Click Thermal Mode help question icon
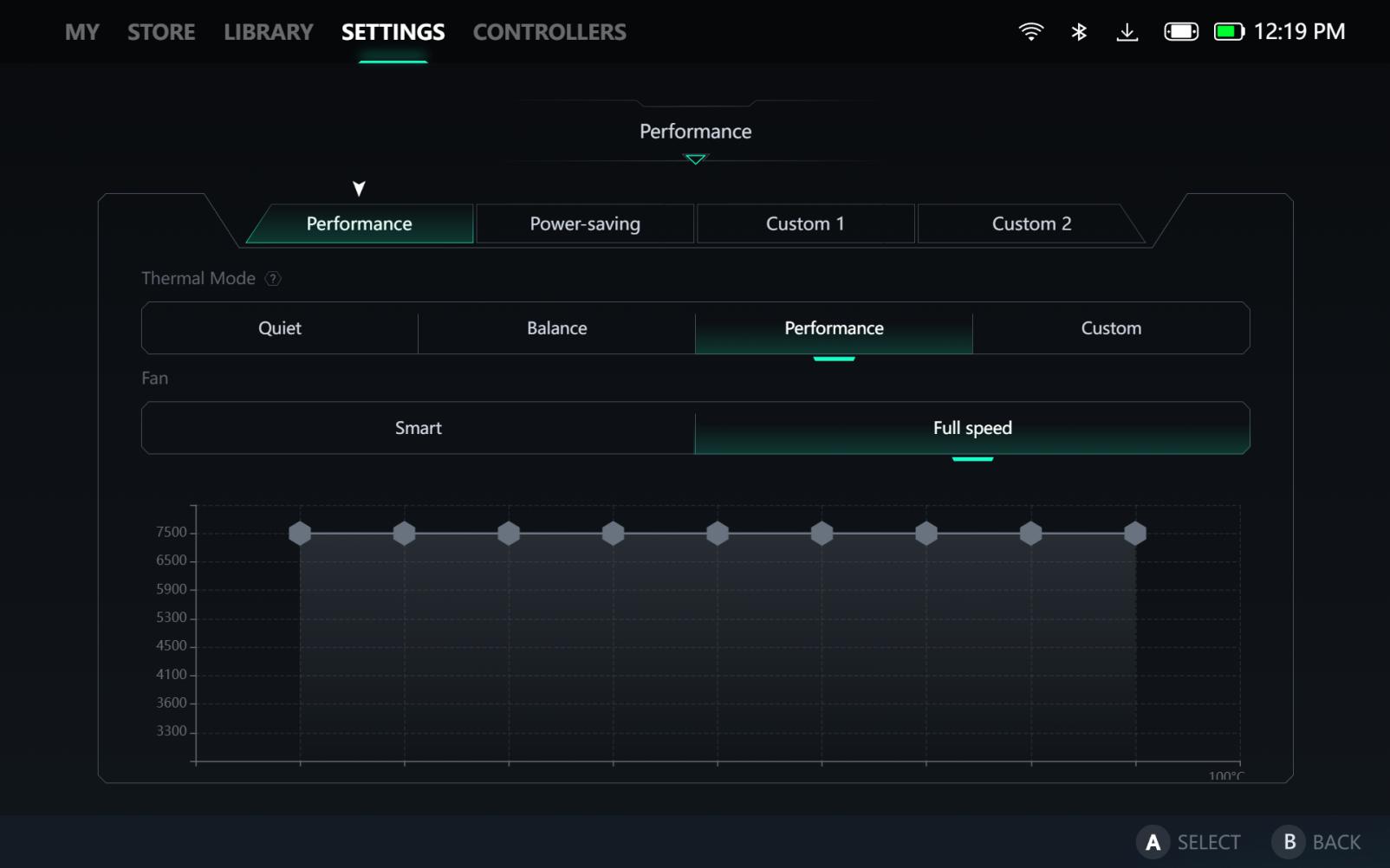 [273, 279]
